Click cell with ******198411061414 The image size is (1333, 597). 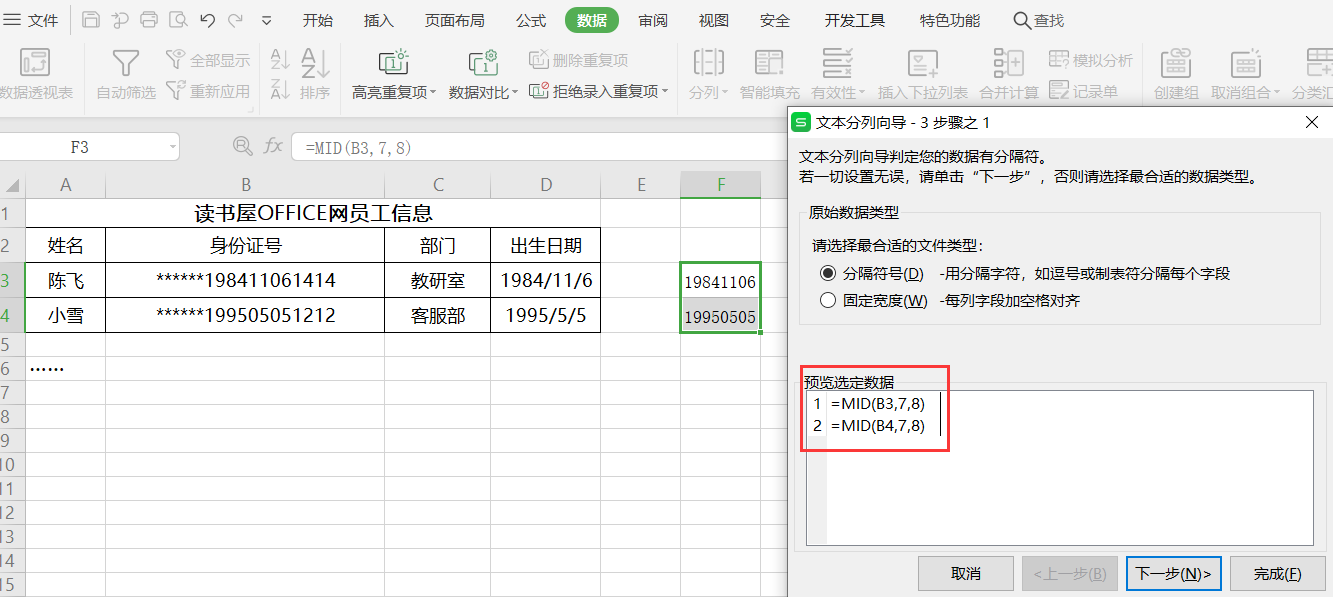click(x=245, y=281)
